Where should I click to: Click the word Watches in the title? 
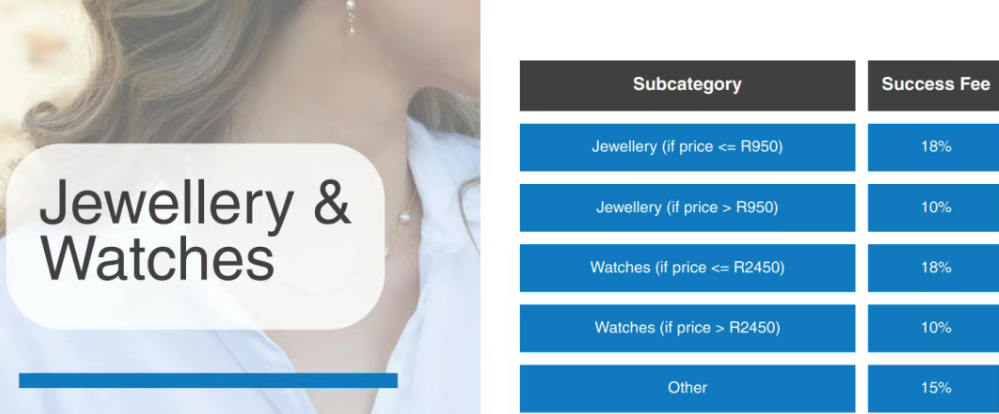point(157,259)
